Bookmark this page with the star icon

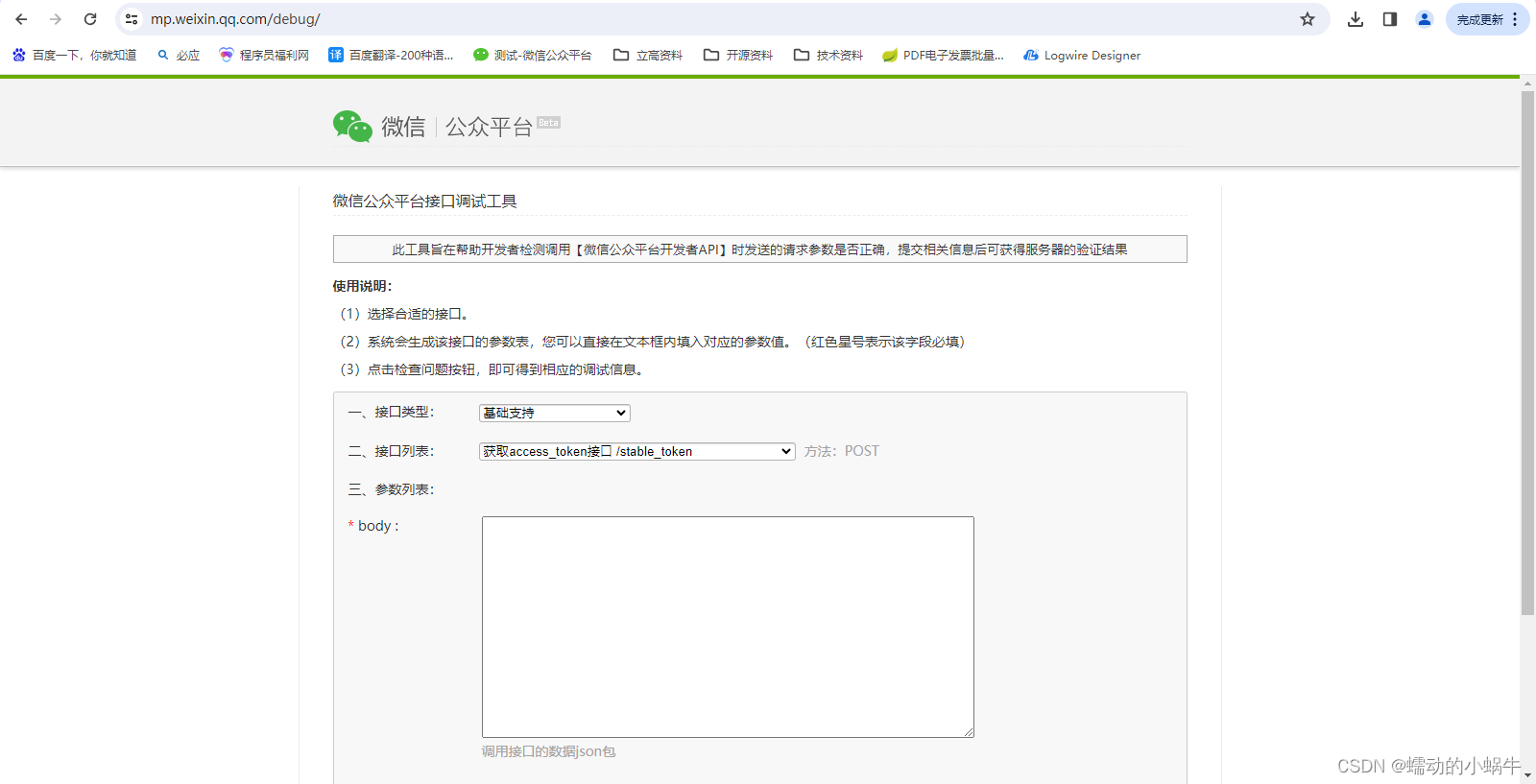click(1308, 19)
